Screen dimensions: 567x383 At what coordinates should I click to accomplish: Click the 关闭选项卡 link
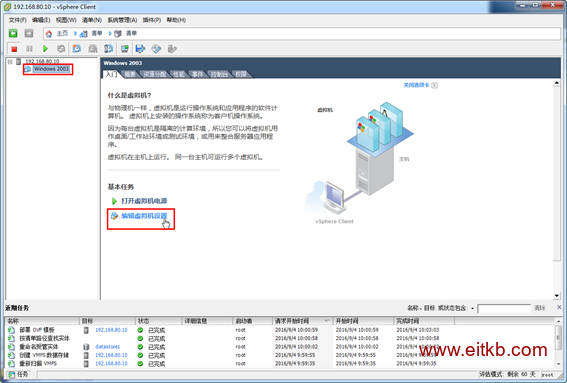point(416,85)
